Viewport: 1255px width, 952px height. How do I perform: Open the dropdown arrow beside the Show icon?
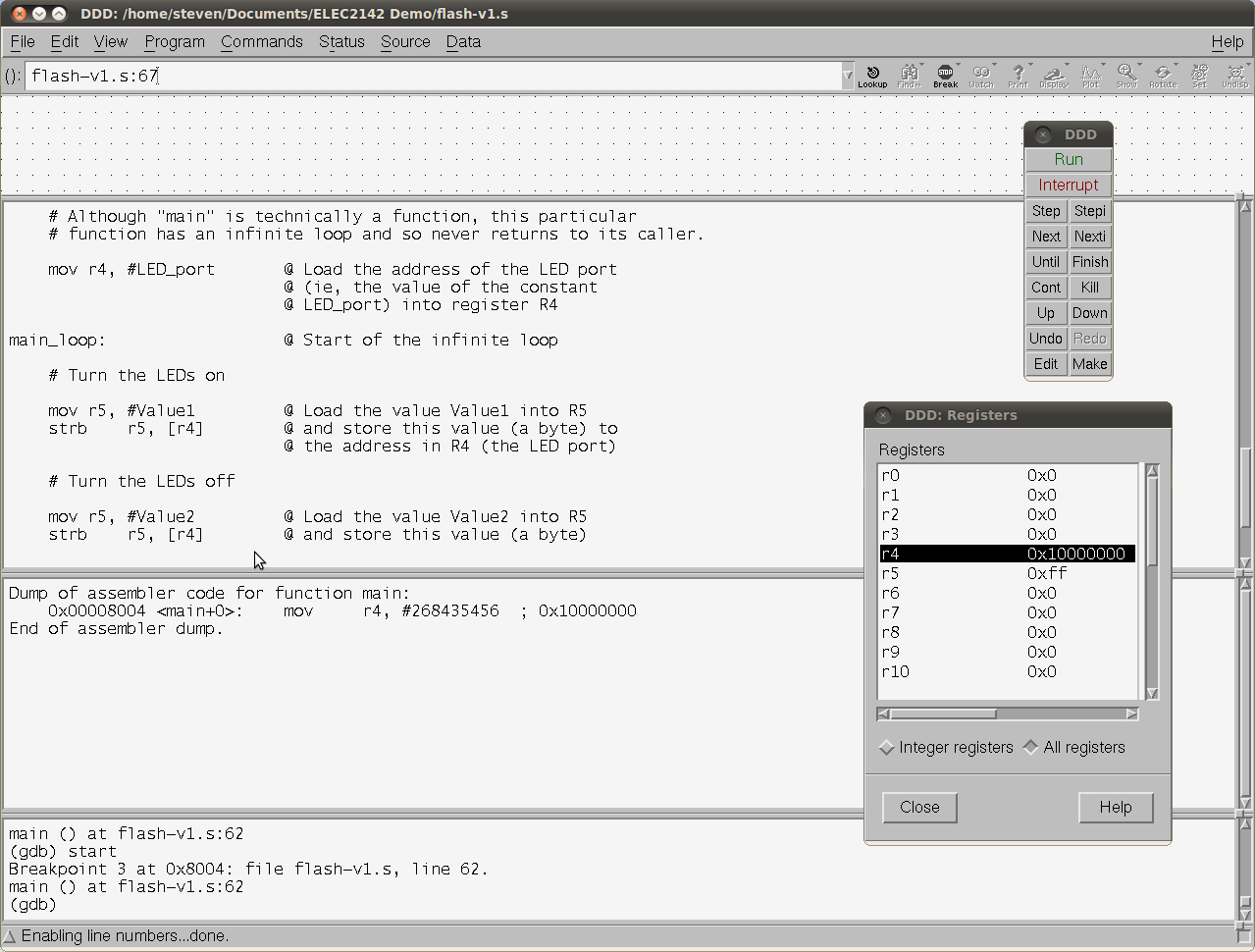[x=1137, y=64]
